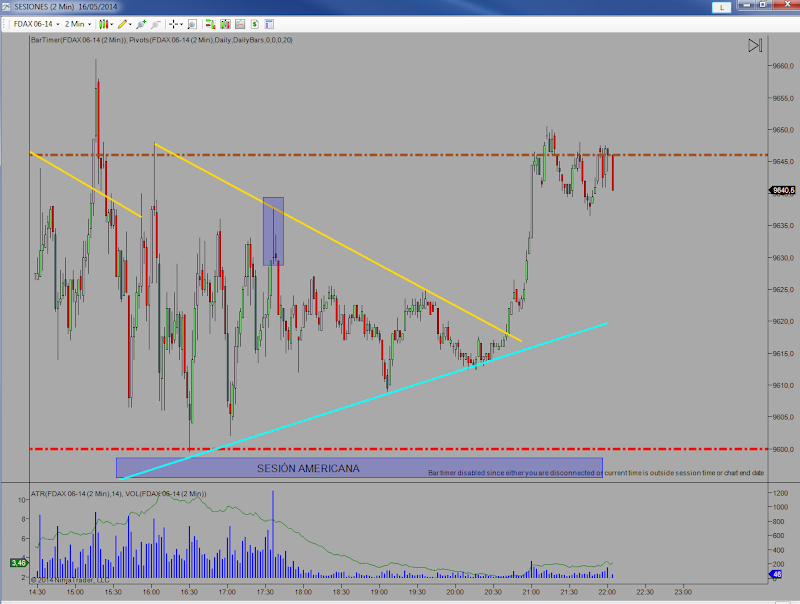Expand the drawing tools dropdown arrow

(x=131, y=24)
